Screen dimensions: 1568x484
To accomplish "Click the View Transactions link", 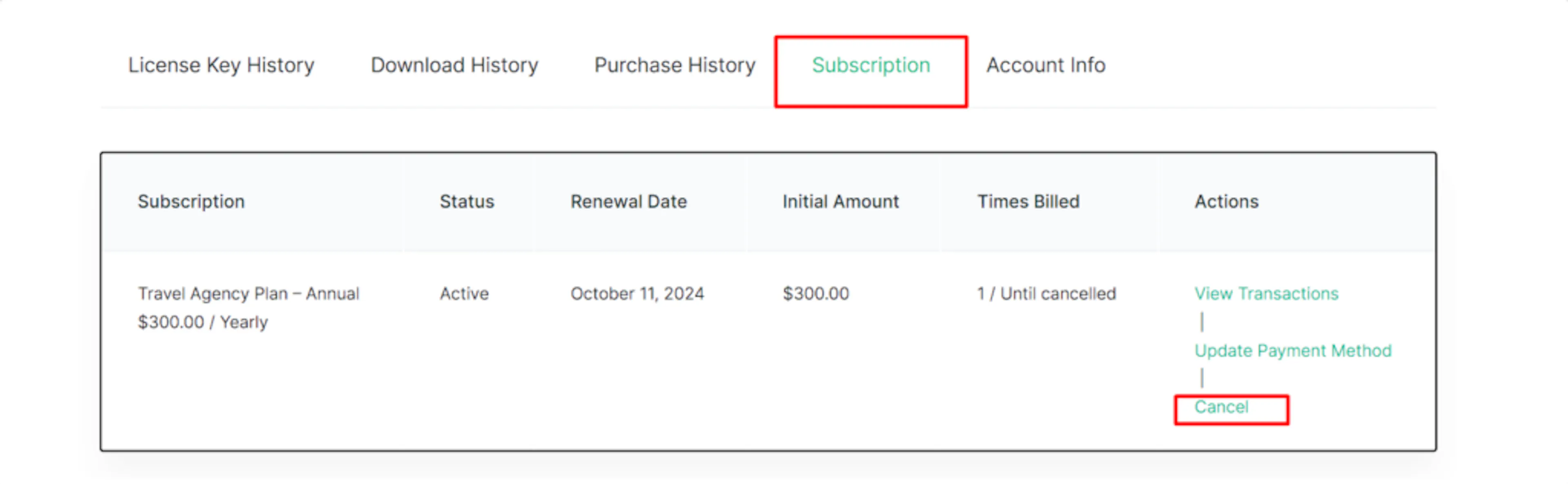I will [x=1266, y=293].
